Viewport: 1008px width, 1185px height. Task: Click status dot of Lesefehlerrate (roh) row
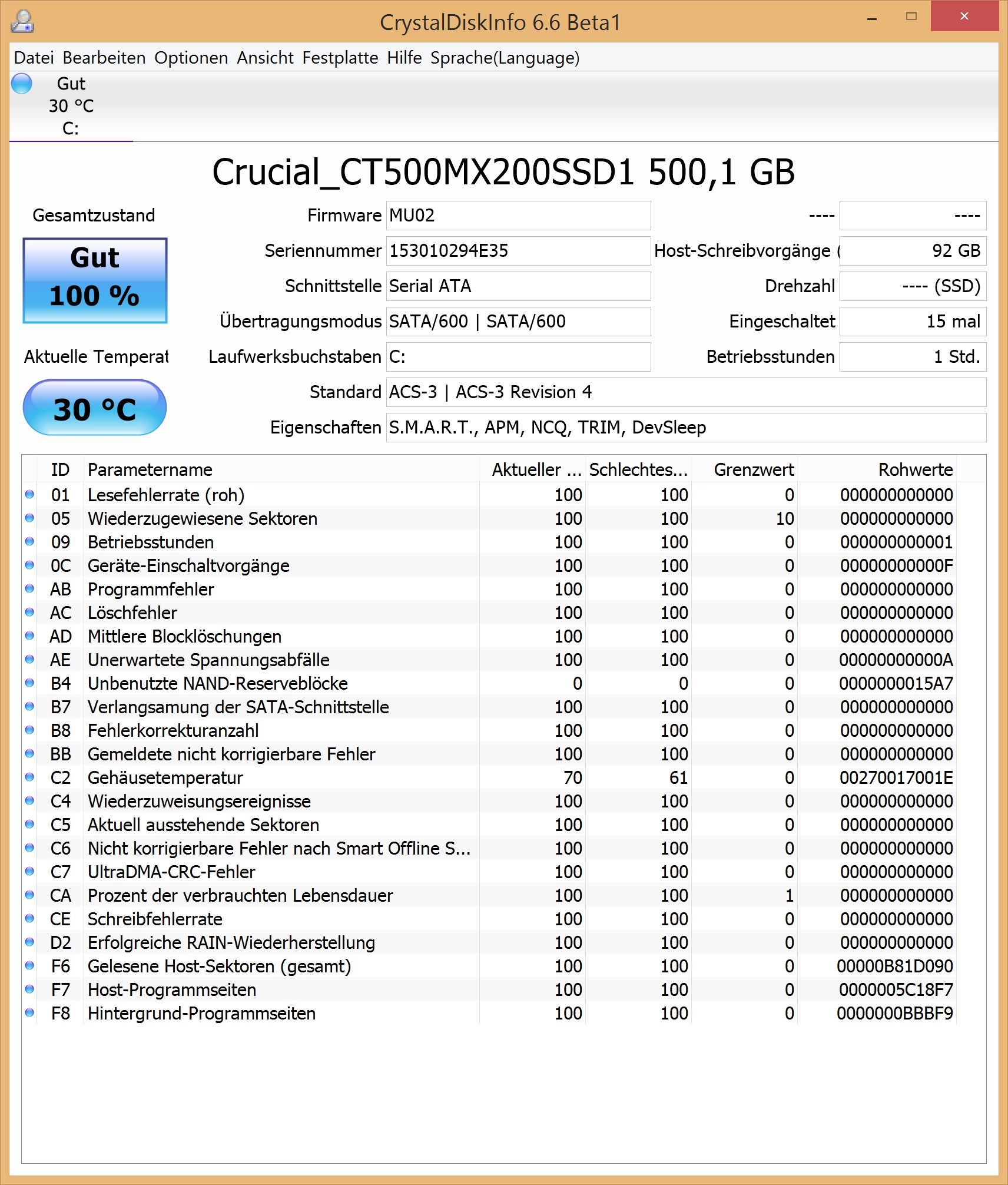(x=29, y=495)
